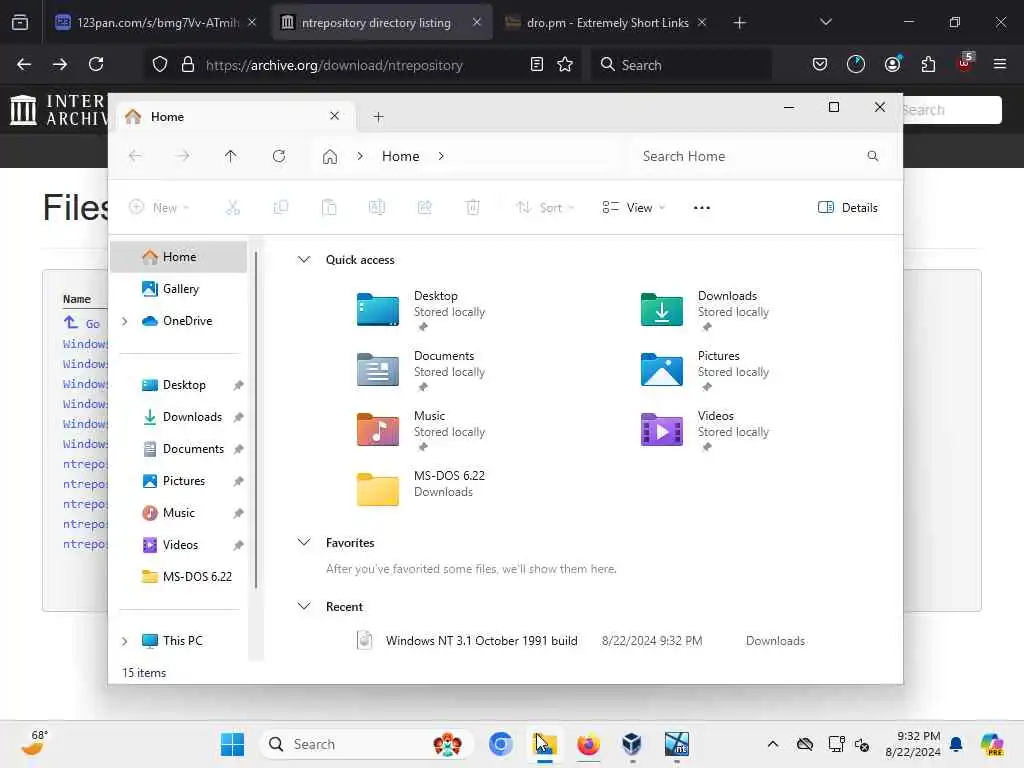The height and width of the screenshot is (768, 1024).
Task: Click the Search Home input field
Action: click(760, 156)
